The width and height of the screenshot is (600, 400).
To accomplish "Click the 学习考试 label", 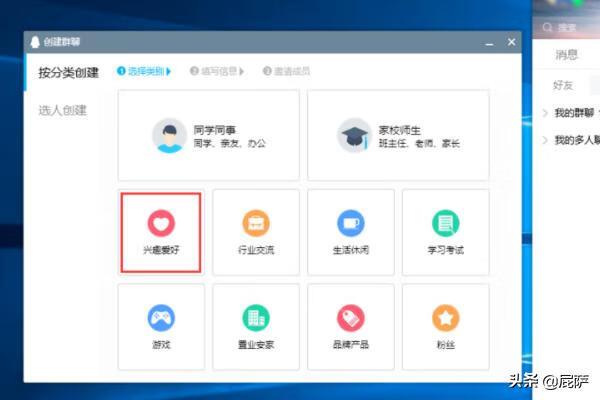I will pyautogui.click(x=446, y=250).
